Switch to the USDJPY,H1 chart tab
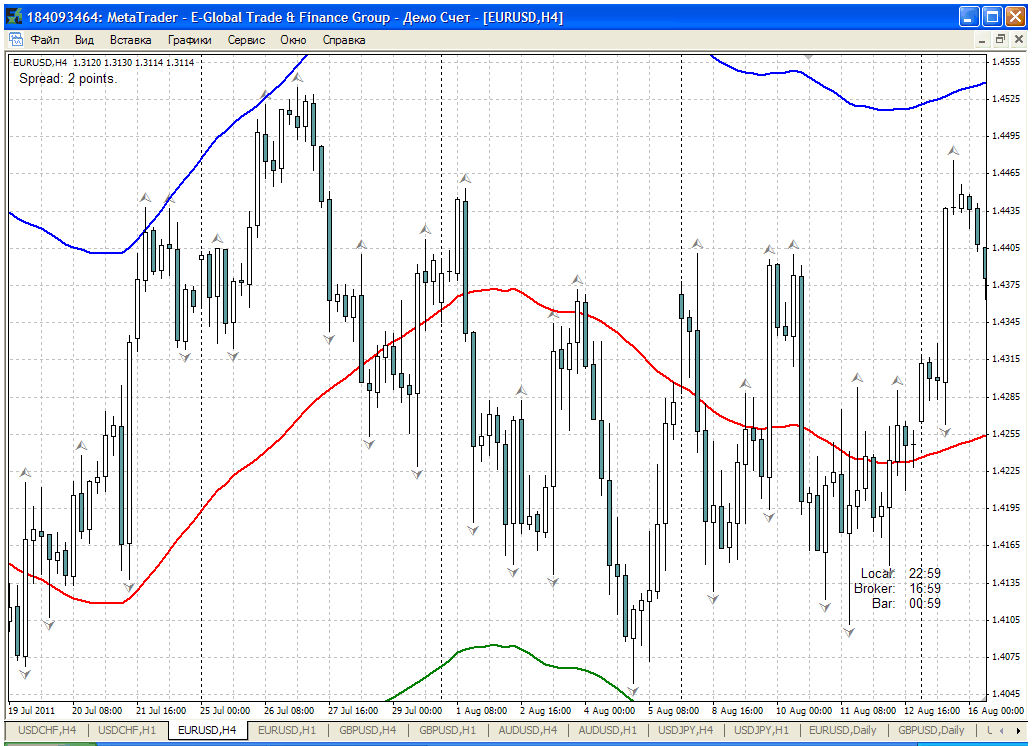Screen dimensions: 1032x746 click(761, 730)
